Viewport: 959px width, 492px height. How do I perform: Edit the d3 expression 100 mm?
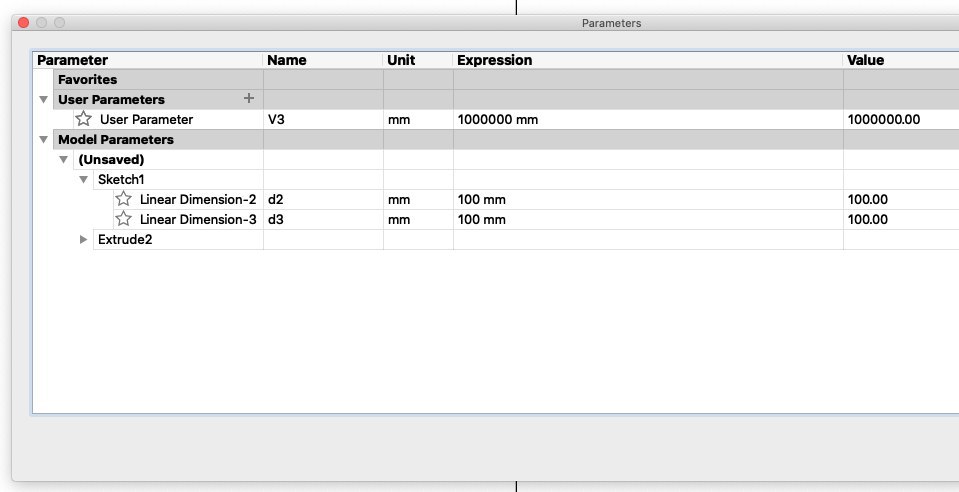[x=648, y=220]
